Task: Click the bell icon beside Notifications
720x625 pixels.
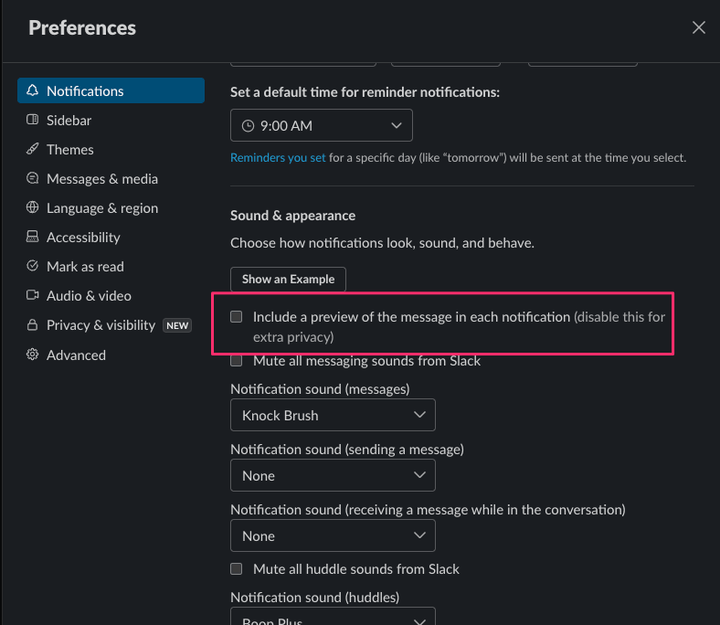Action: click(x=33, y=91)
